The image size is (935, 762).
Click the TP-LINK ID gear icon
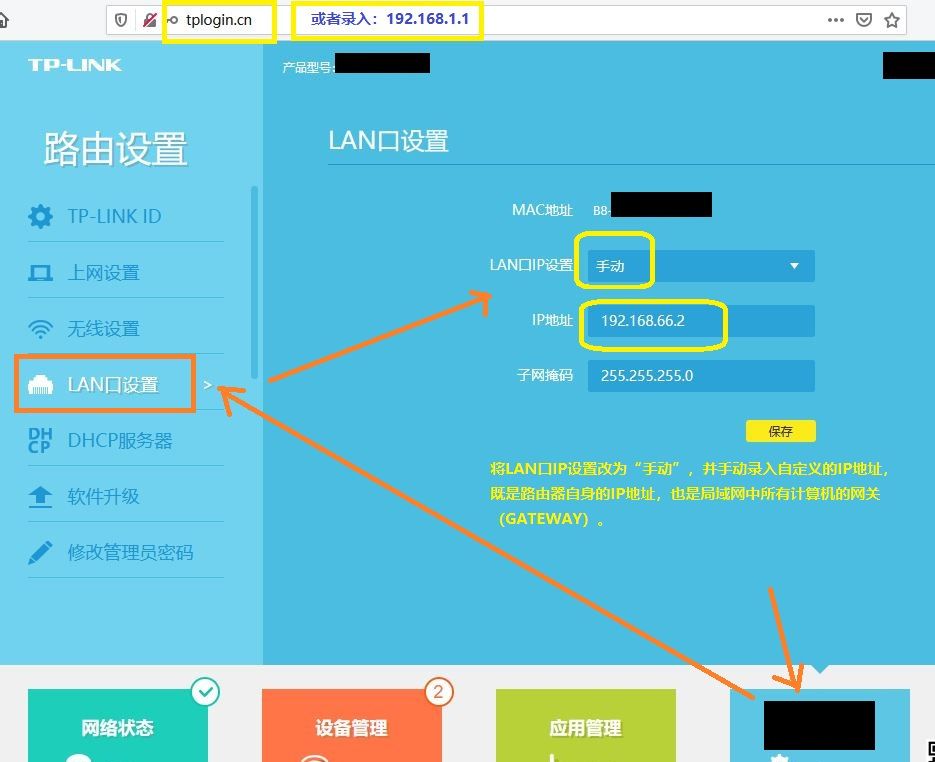(x=40, y=216)
